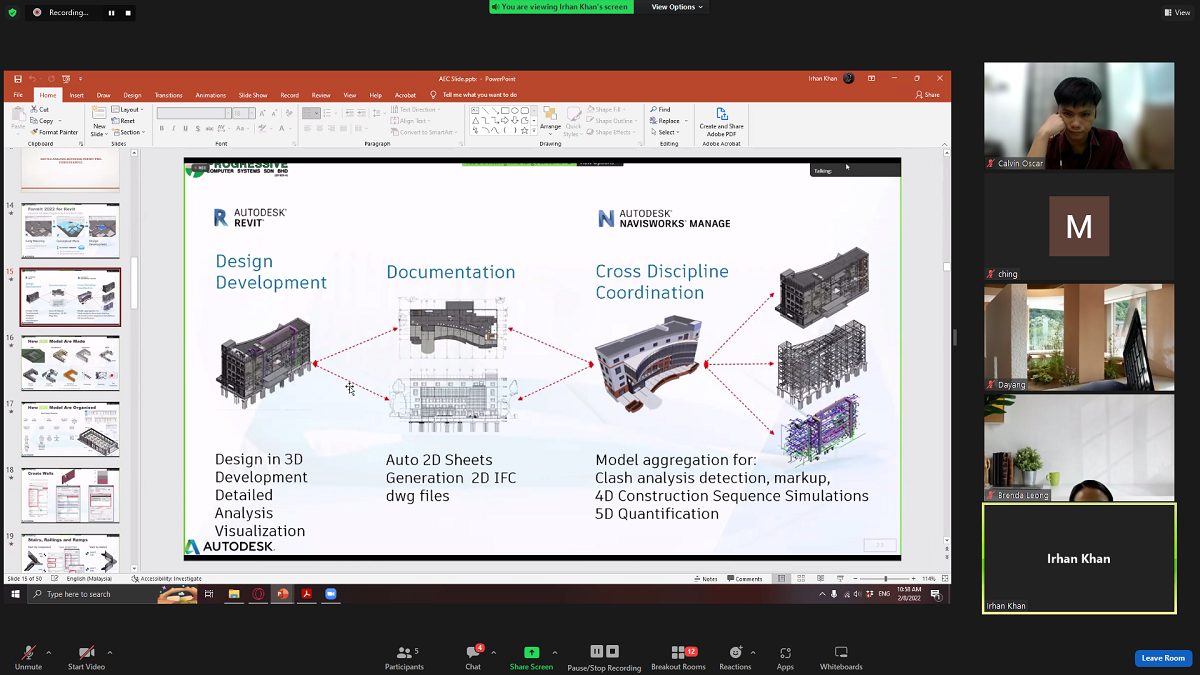Start Video in Zoom toolbar
The height and width of the screenshot is (675, 1200).
coord(86,657)
